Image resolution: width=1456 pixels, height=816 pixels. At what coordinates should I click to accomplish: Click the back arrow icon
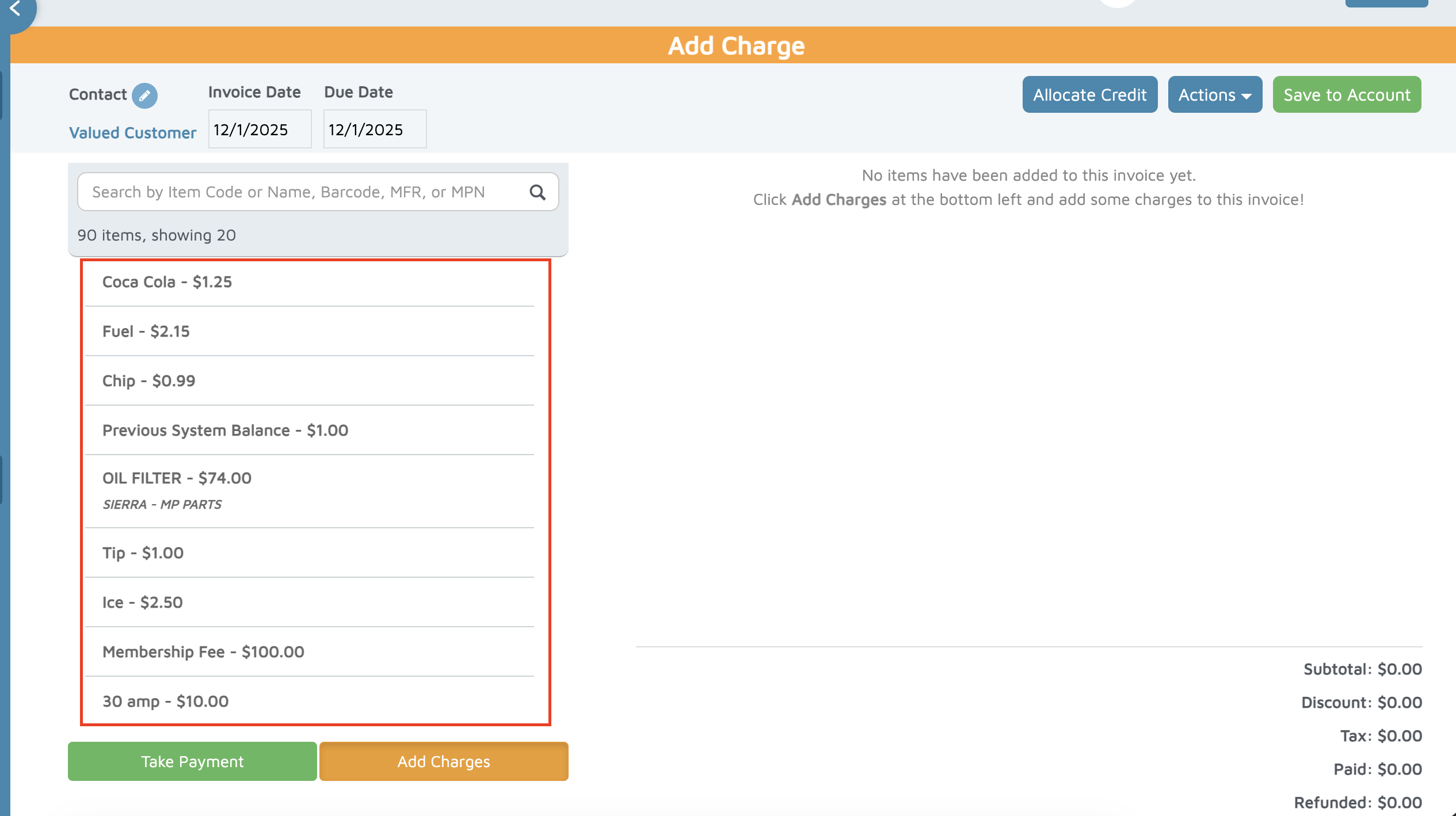[x=16, y=9]
